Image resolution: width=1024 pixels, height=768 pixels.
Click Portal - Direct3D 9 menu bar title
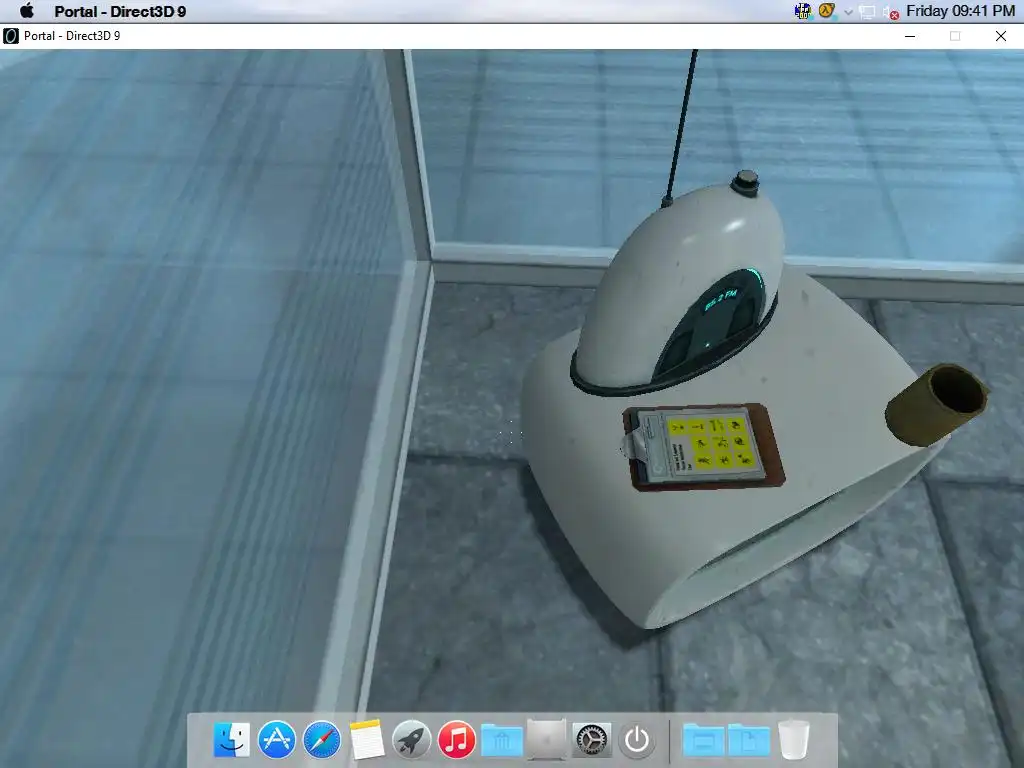coord(120,11)
